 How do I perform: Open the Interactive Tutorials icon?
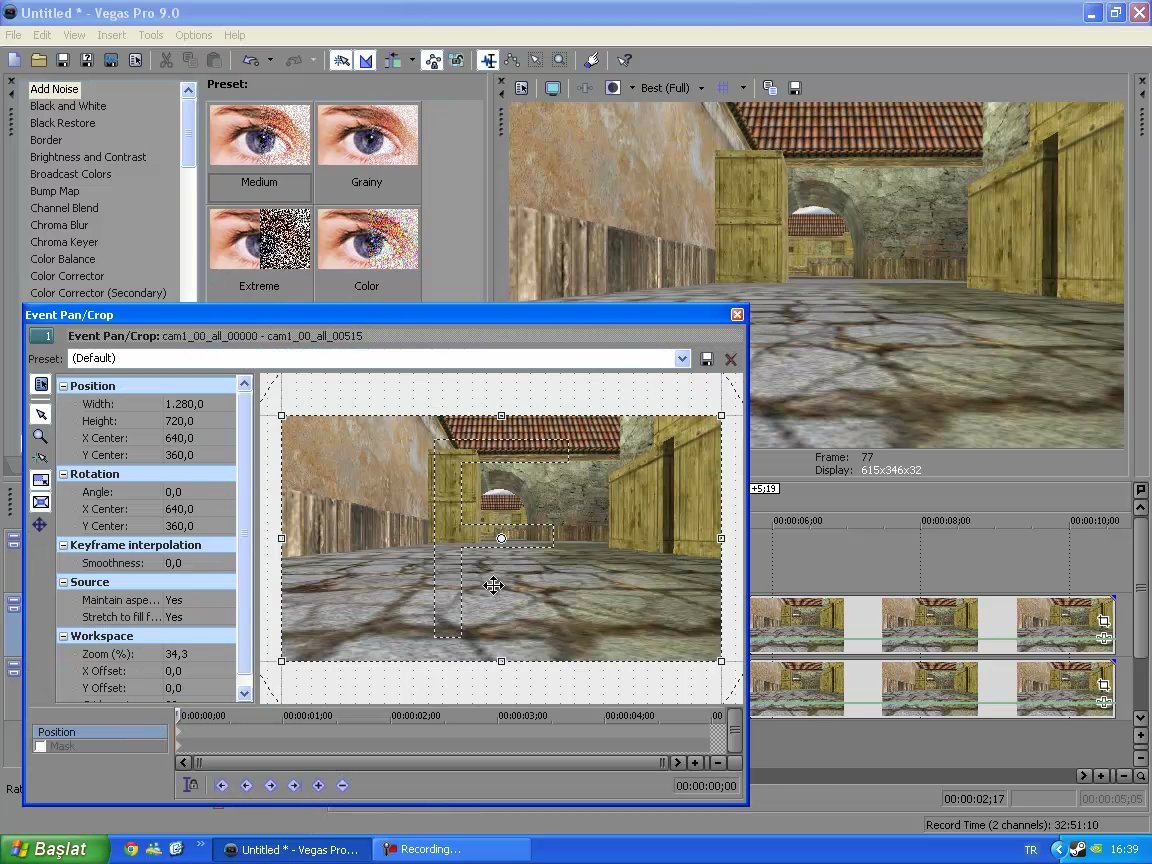(x=591, y=60)
